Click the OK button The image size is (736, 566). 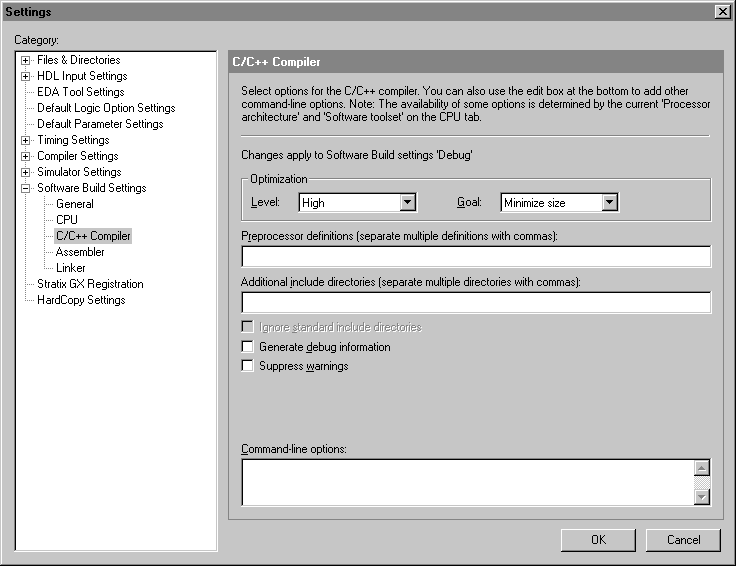(598, 539)
